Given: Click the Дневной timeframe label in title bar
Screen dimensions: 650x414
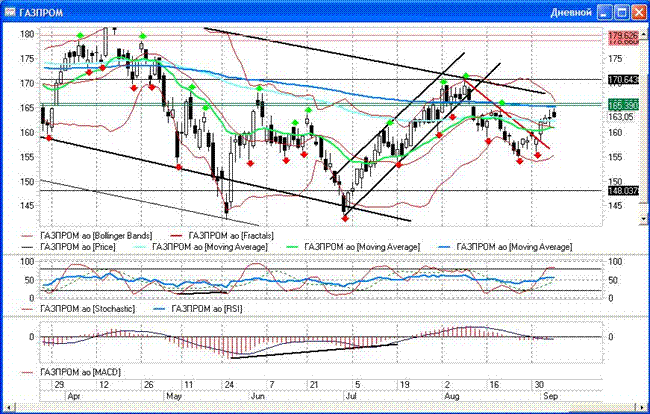Looking at the screenshot, I should click(x=571, y=12).
